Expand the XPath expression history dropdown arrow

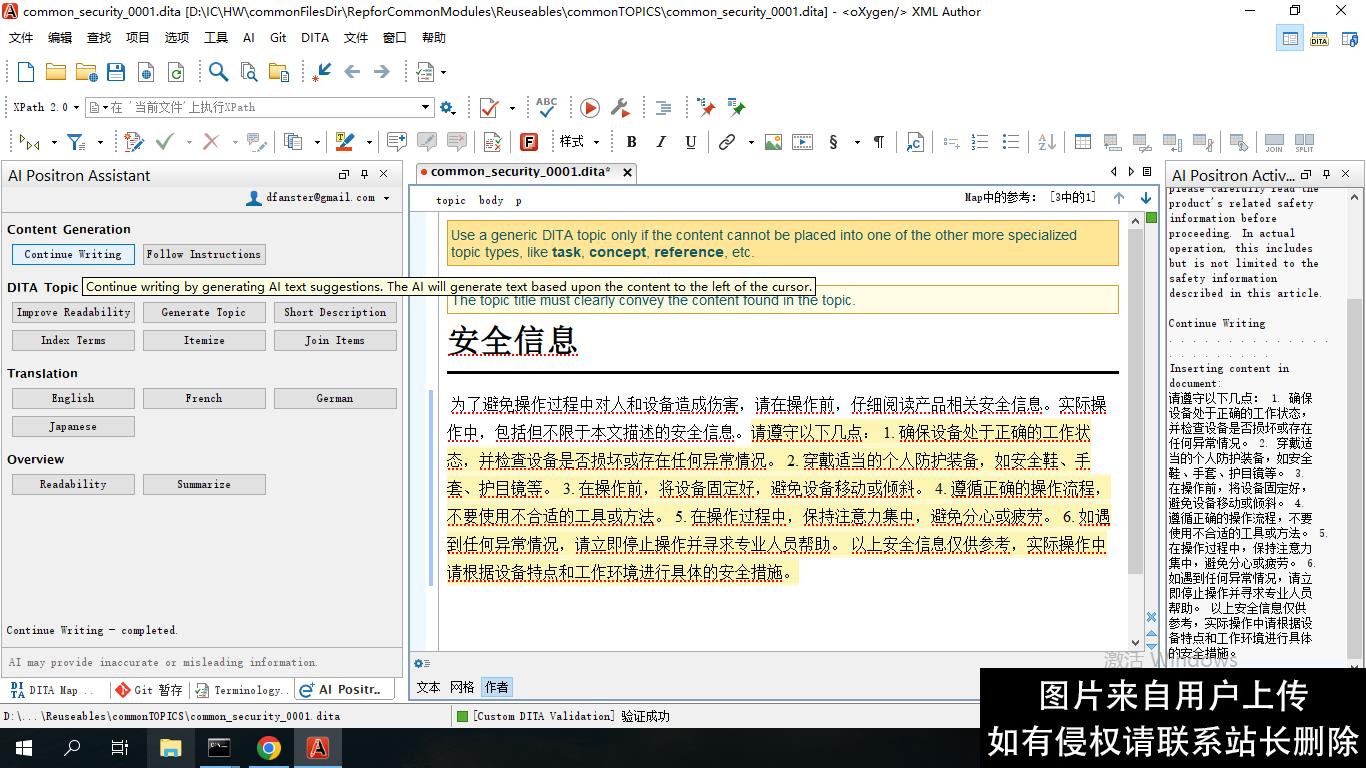[x=425, y=107]
